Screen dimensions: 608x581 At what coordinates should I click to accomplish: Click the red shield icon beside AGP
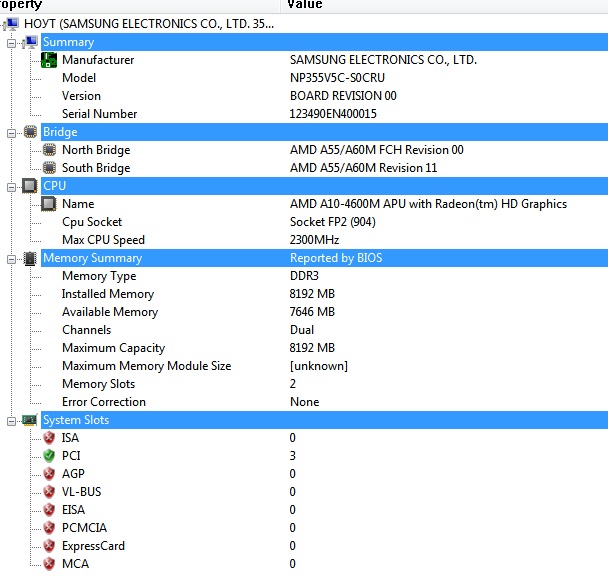click(x=49, y=474)
